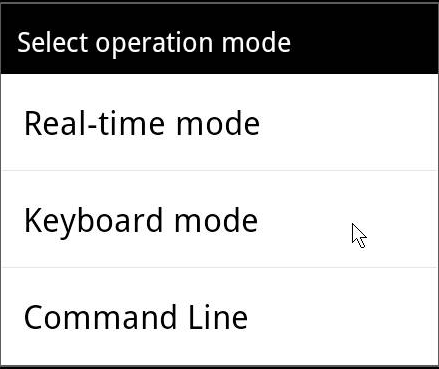Screen dimensions: 439x369
Task: Select Real-time mode option
Action: [219, 122]
